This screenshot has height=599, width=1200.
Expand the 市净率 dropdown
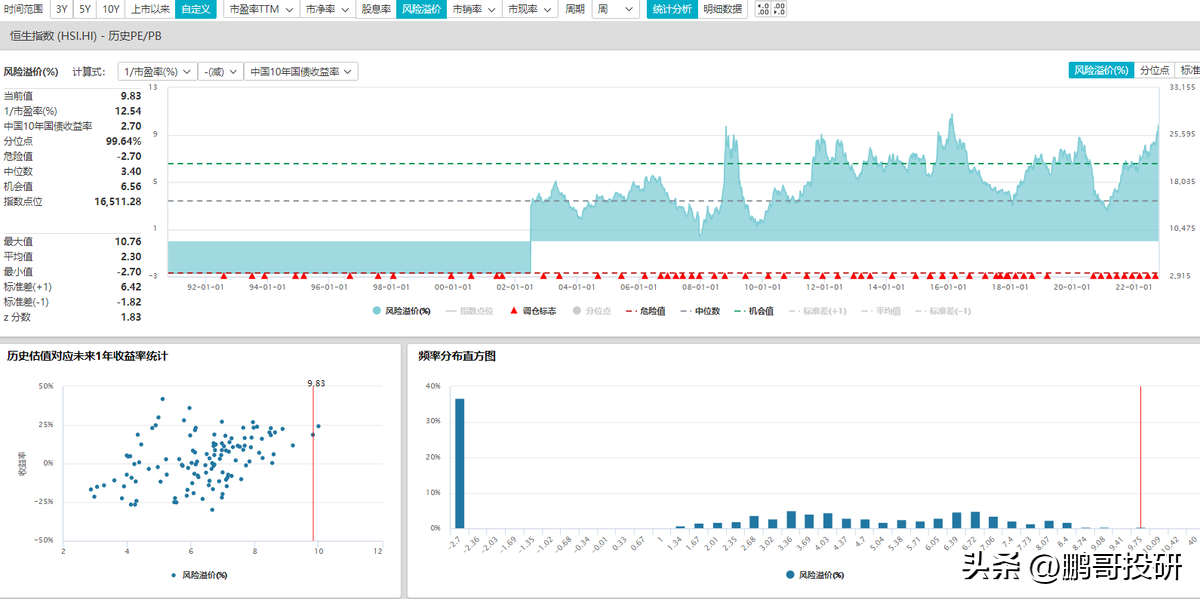click(x=327, y=9)
